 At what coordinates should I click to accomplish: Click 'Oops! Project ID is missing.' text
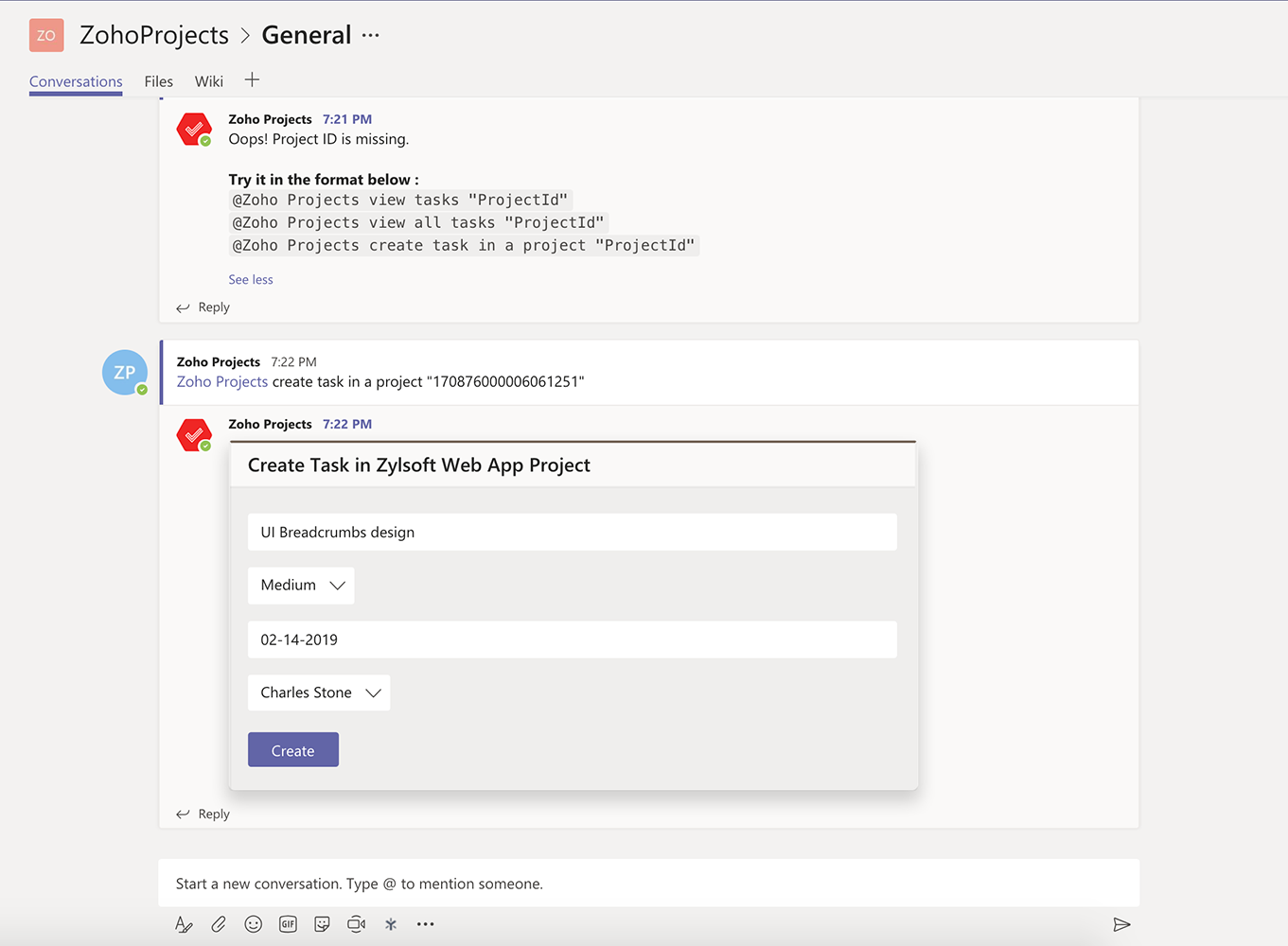[x=319, y=139]
